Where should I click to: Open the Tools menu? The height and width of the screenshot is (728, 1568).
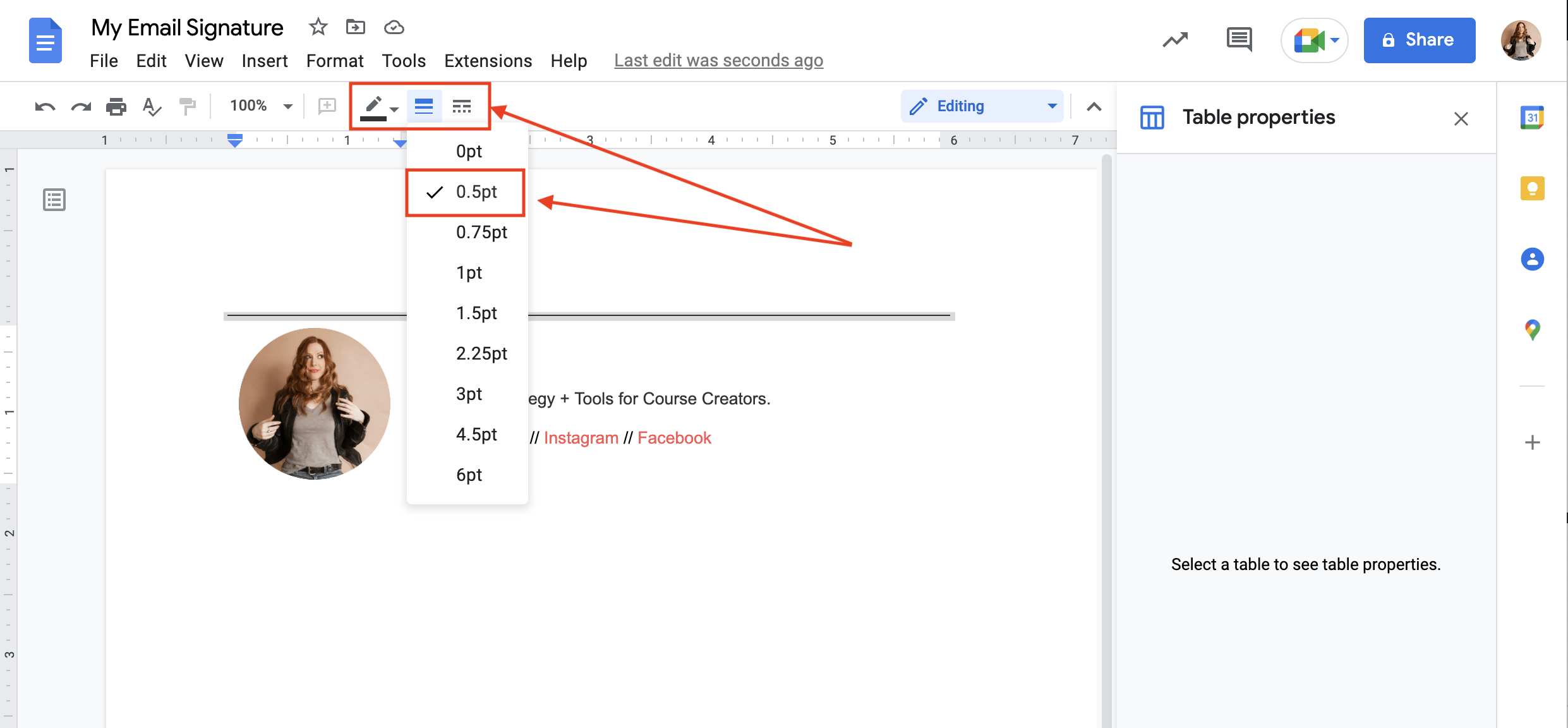tap(404, 61)
